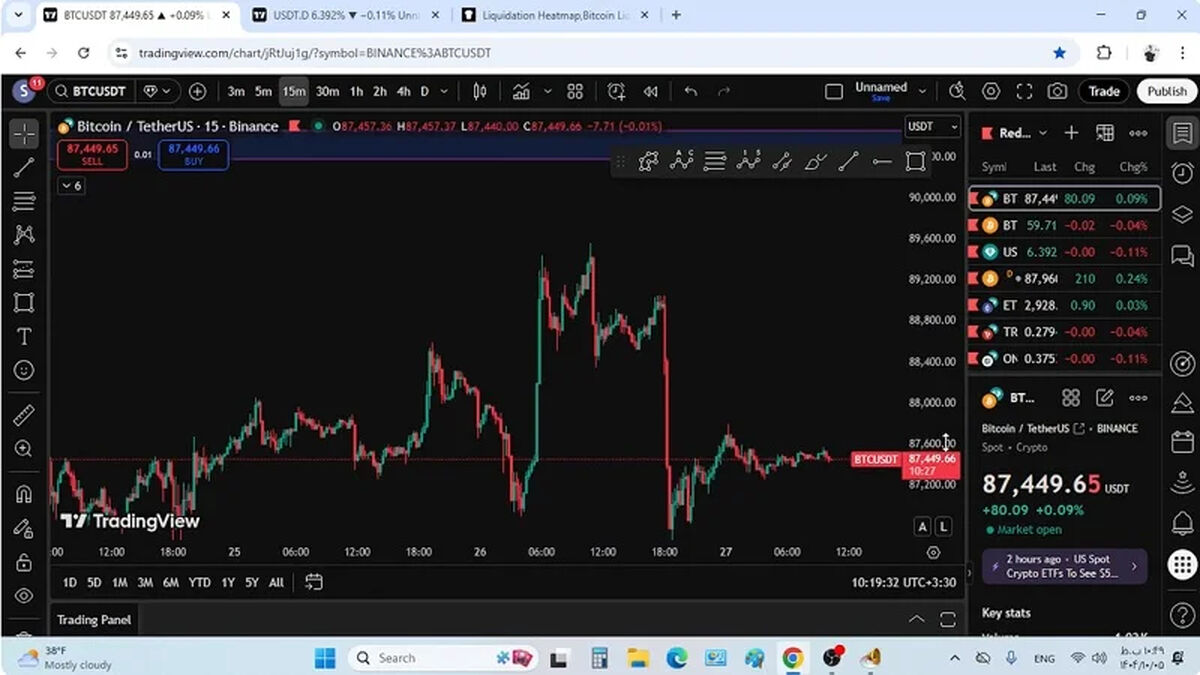Open the Fibonacci retracement tools

[x=24, y=201]
